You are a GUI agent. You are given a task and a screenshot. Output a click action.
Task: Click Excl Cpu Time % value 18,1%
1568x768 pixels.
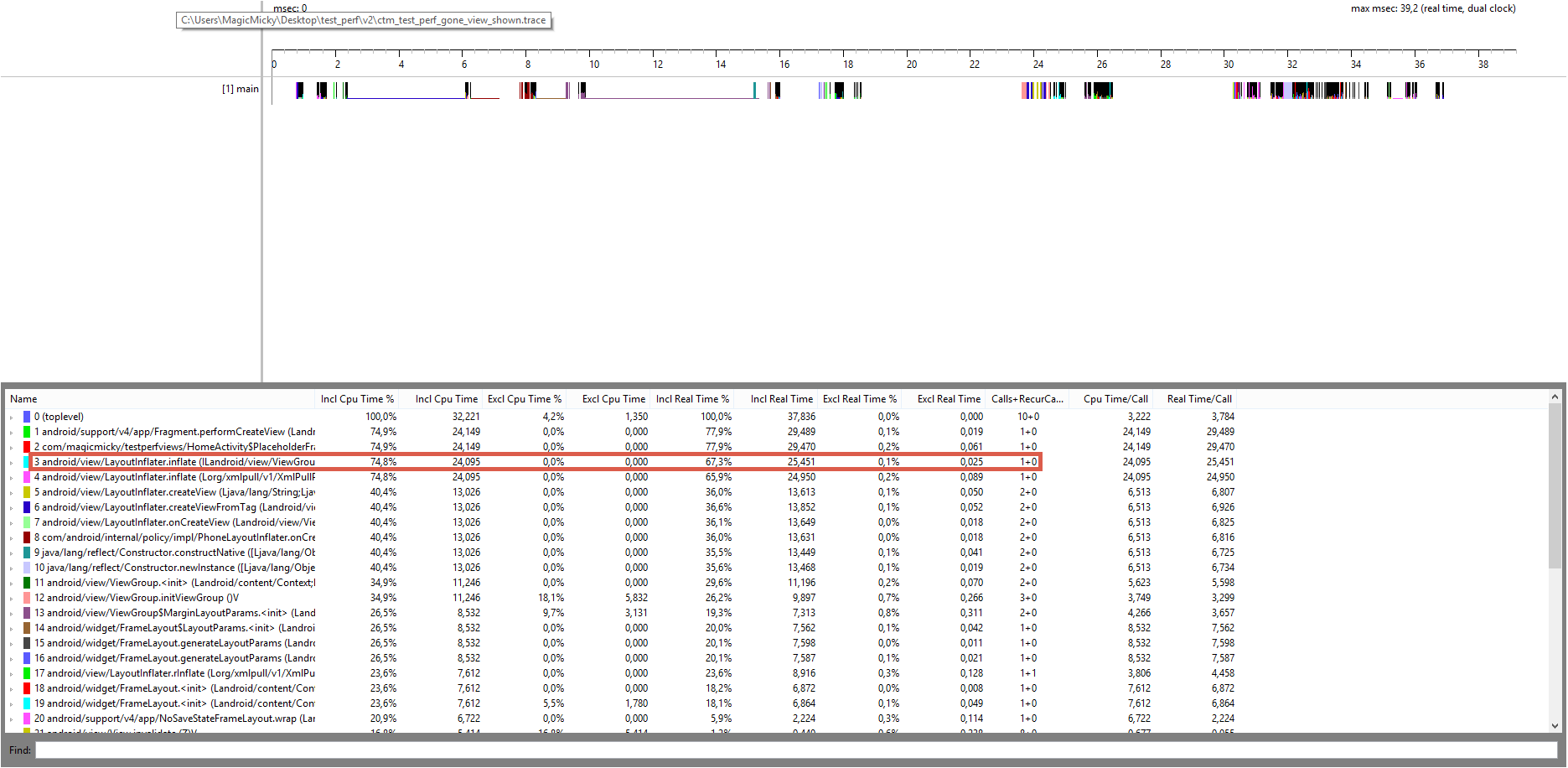(x=551, y=598)
